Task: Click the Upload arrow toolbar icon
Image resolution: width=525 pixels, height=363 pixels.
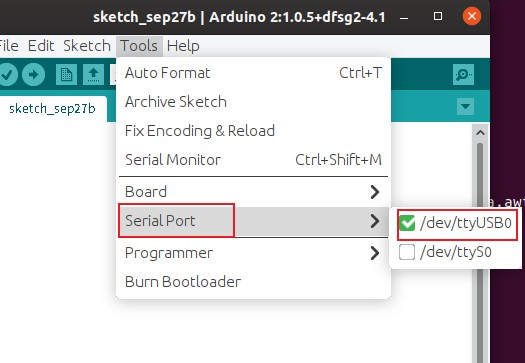Action: point(33,74)
